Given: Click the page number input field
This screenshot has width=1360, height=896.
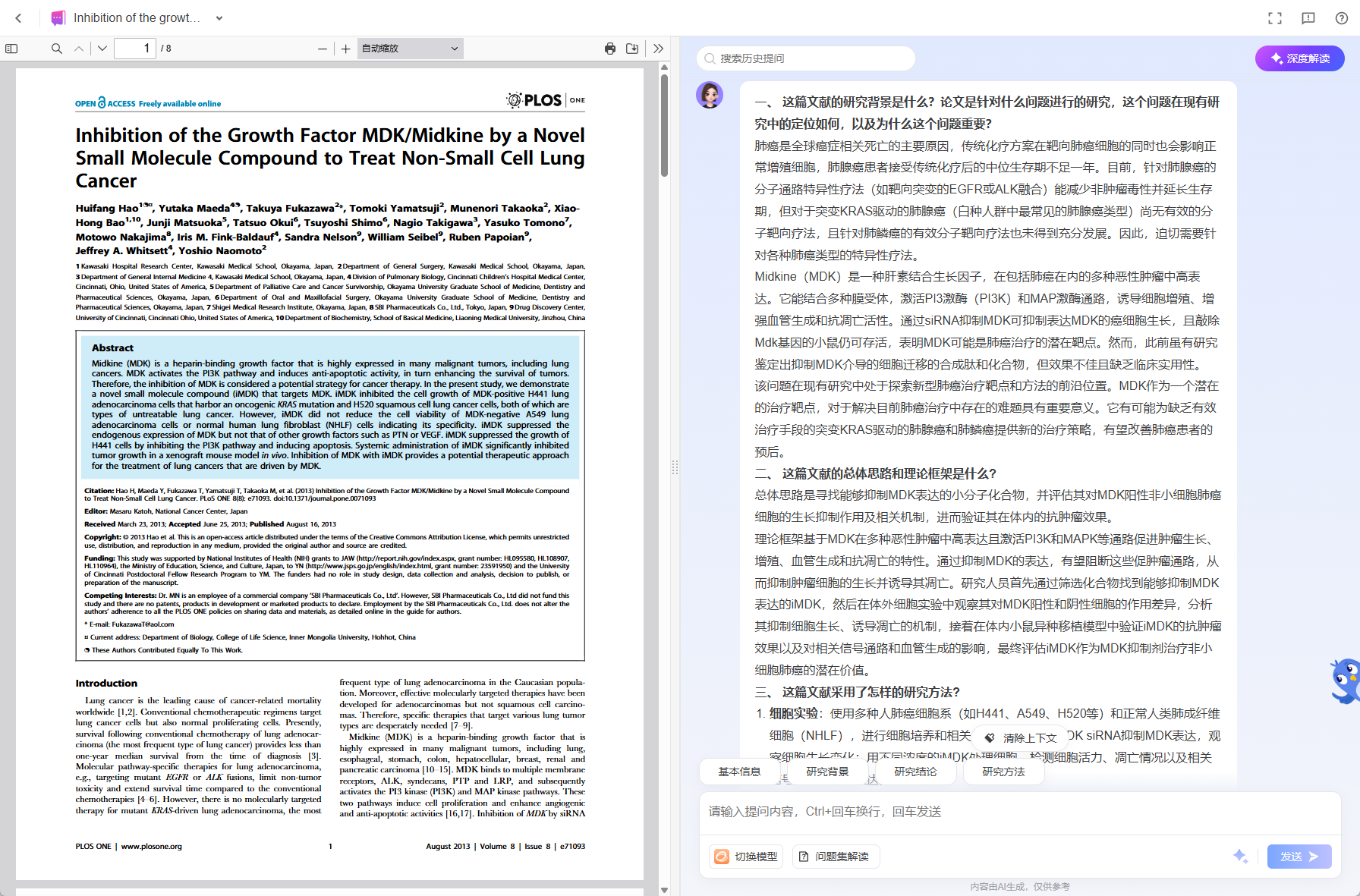Looking at the screenshot, I should 135,49.
